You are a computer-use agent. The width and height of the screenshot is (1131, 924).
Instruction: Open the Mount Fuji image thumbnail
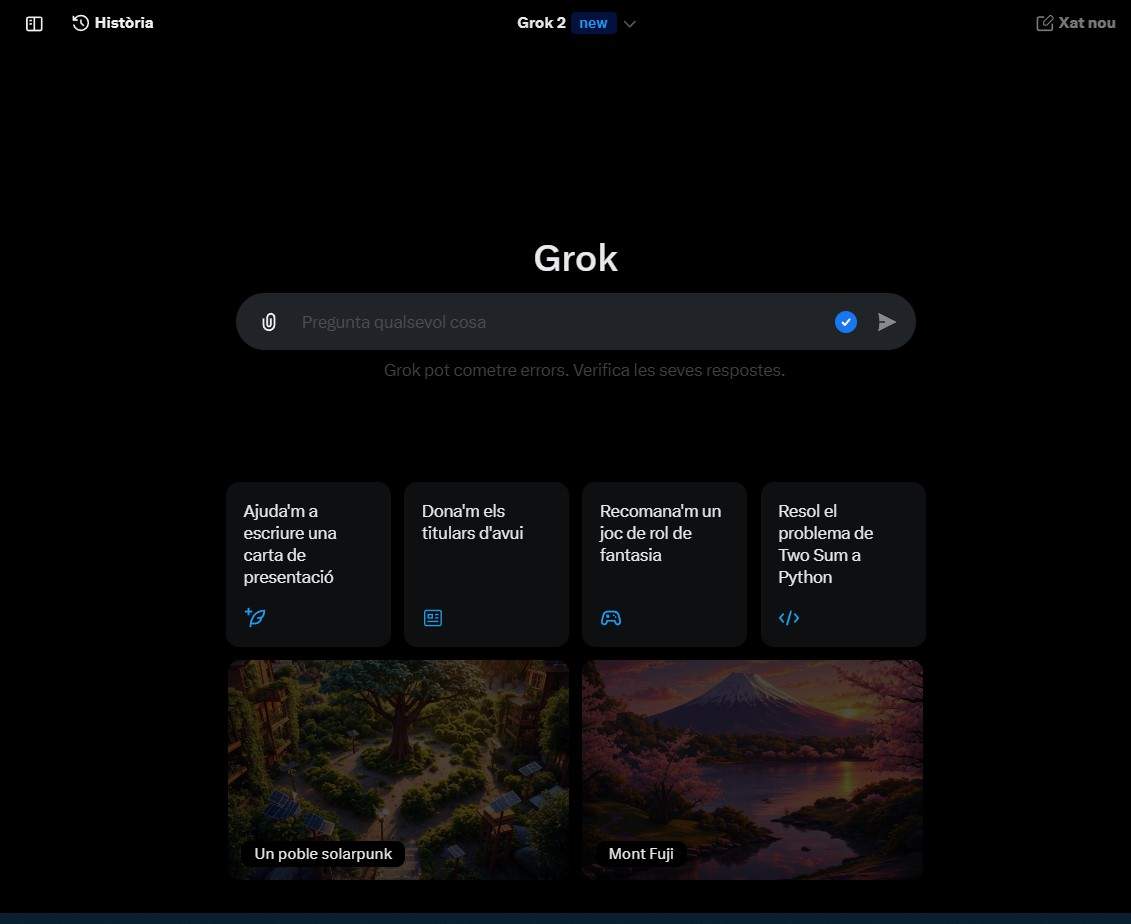click(x=752, y=769)
